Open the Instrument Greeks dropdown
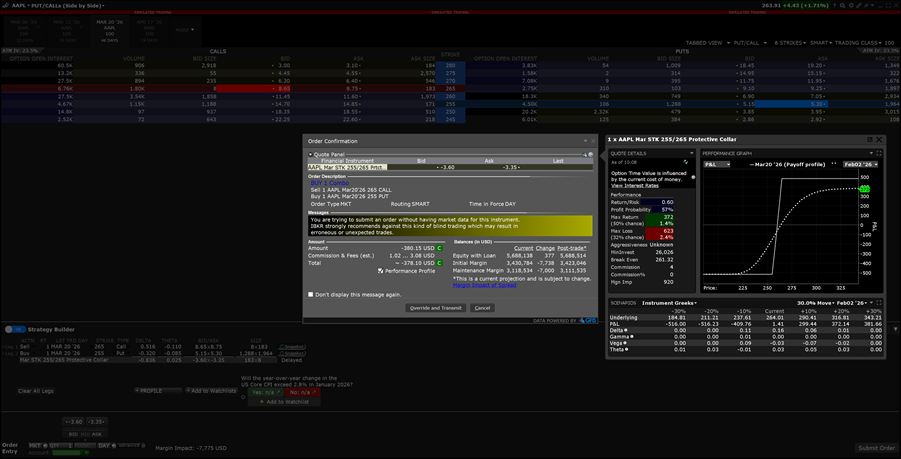Screen dimensions: 901x459 coord(669,303)
